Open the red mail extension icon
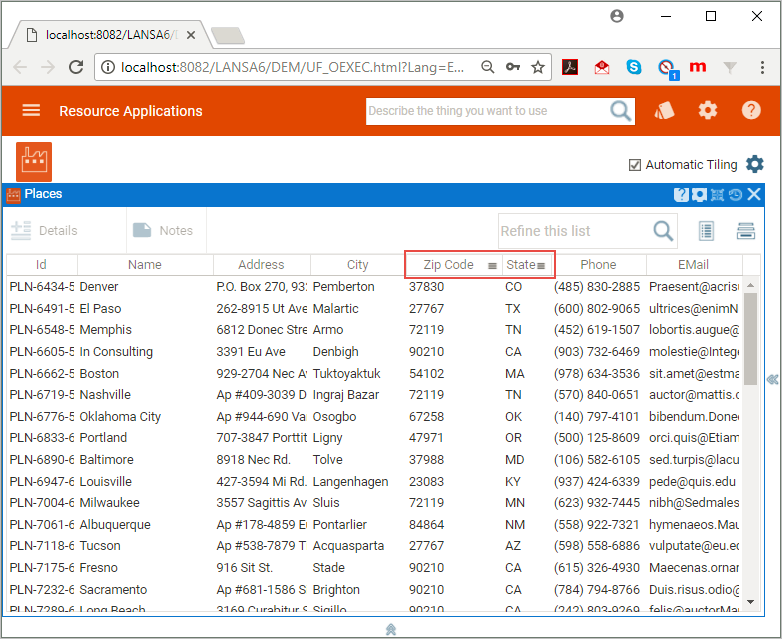 [x=602, y=67]
